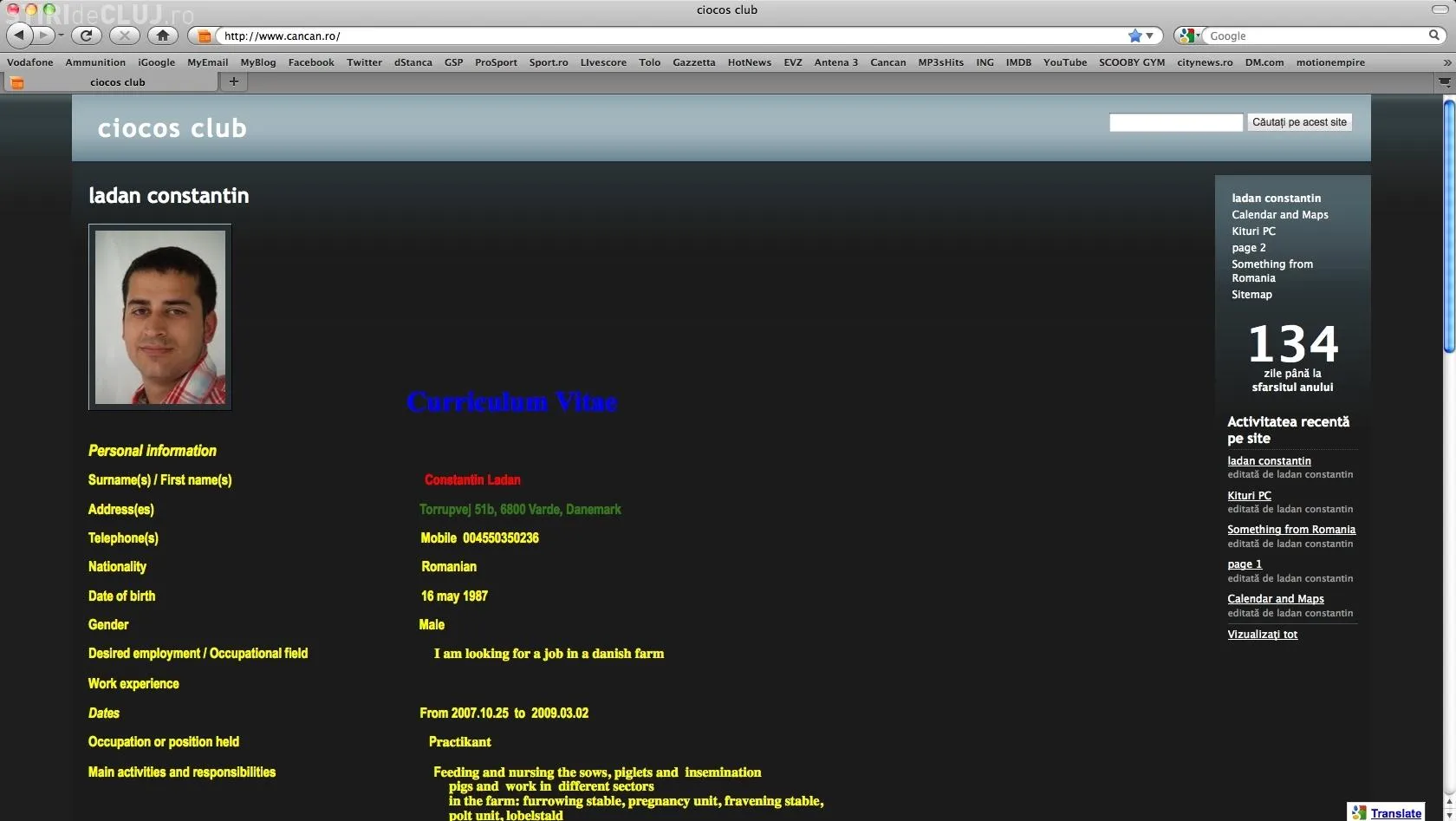Click the Vizualizați tot link
This screenshot has height=821, width=1456.
pos(1262,635)
